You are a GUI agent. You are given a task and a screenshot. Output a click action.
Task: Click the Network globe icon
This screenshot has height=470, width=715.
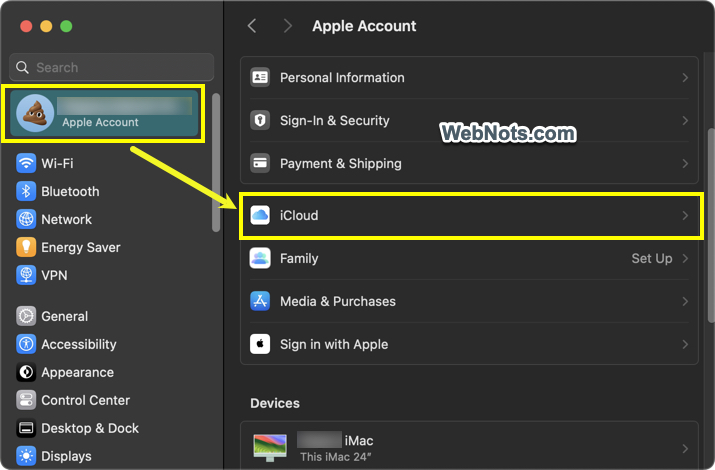[x=26, y=219]
